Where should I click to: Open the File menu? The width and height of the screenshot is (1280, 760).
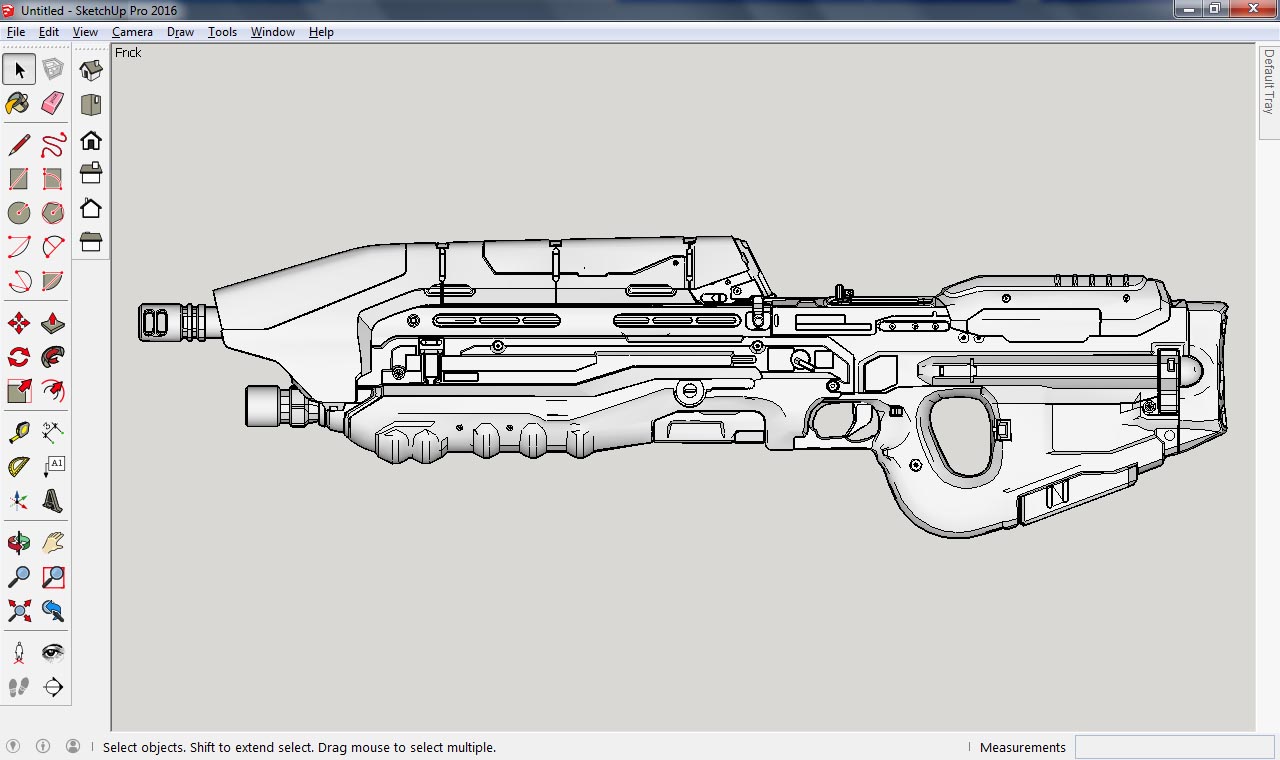[16, 32]
